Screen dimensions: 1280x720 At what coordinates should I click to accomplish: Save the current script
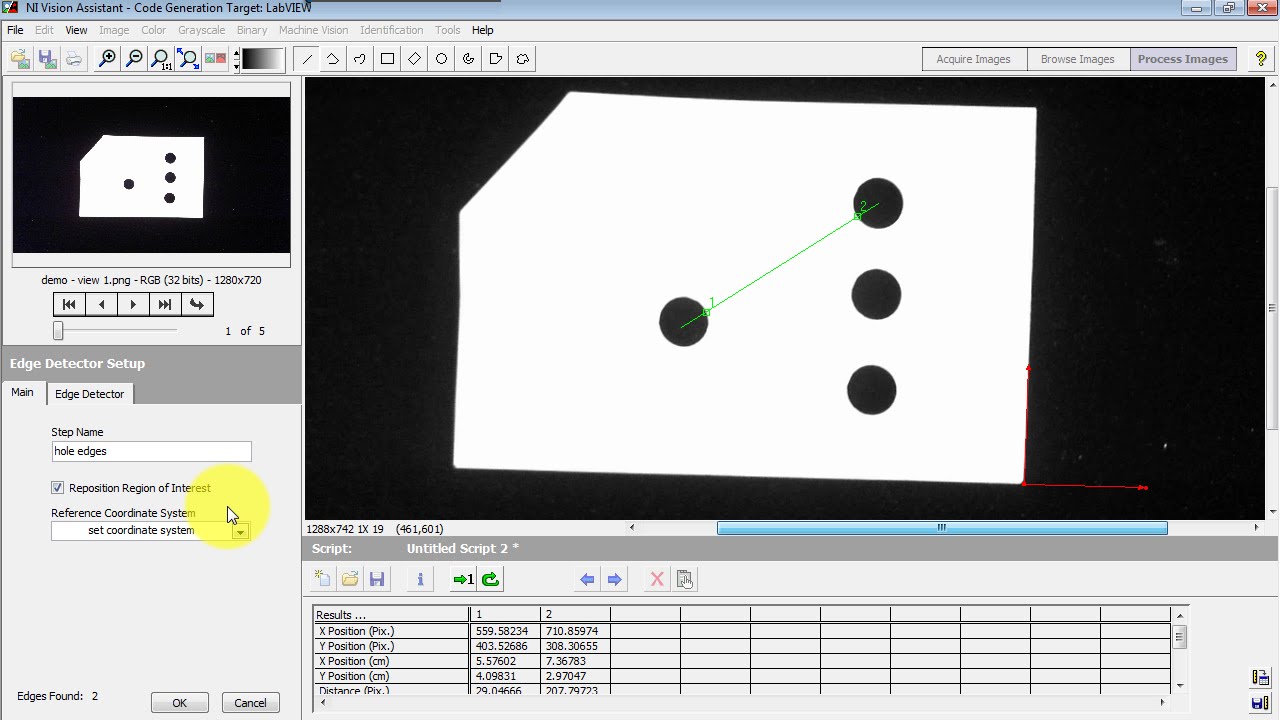[377, 579]
